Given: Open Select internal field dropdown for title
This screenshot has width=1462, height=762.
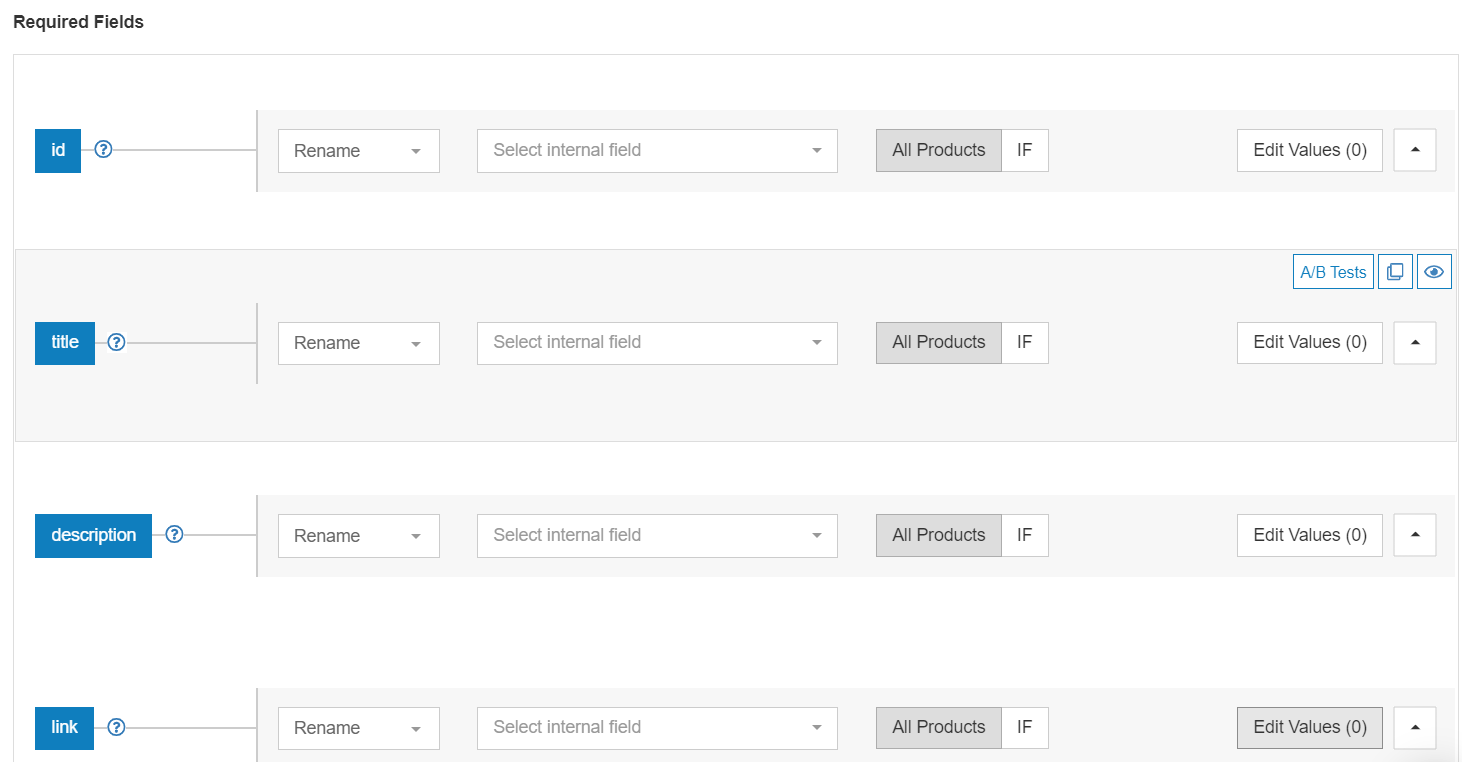Looking at the screenshot, I should (657, 343).
